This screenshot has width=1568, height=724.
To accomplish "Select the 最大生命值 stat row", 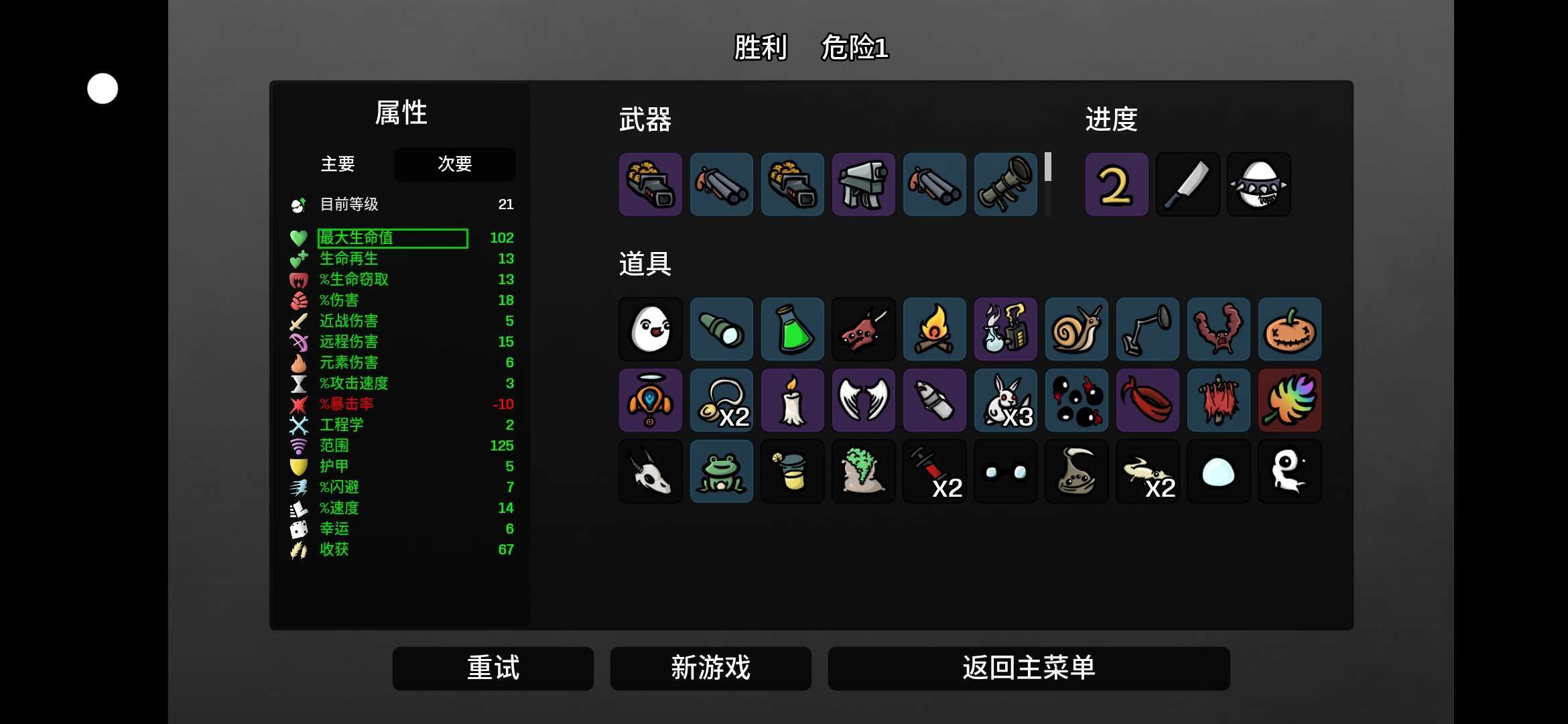I will 402,238.
